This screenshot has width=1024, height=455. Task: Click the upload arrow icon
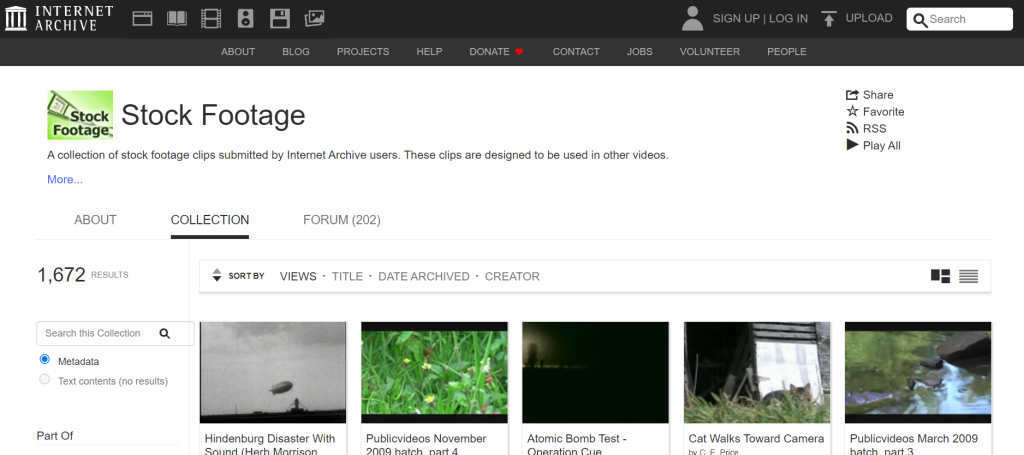click(x=829, y=18)
